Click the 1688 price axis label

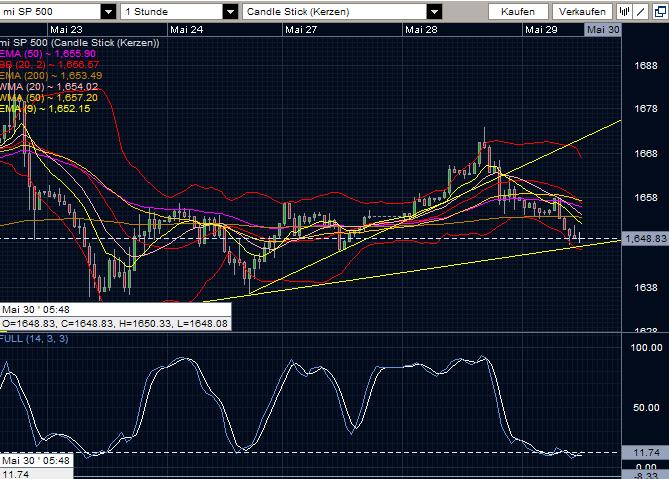(x=646, y=66)
